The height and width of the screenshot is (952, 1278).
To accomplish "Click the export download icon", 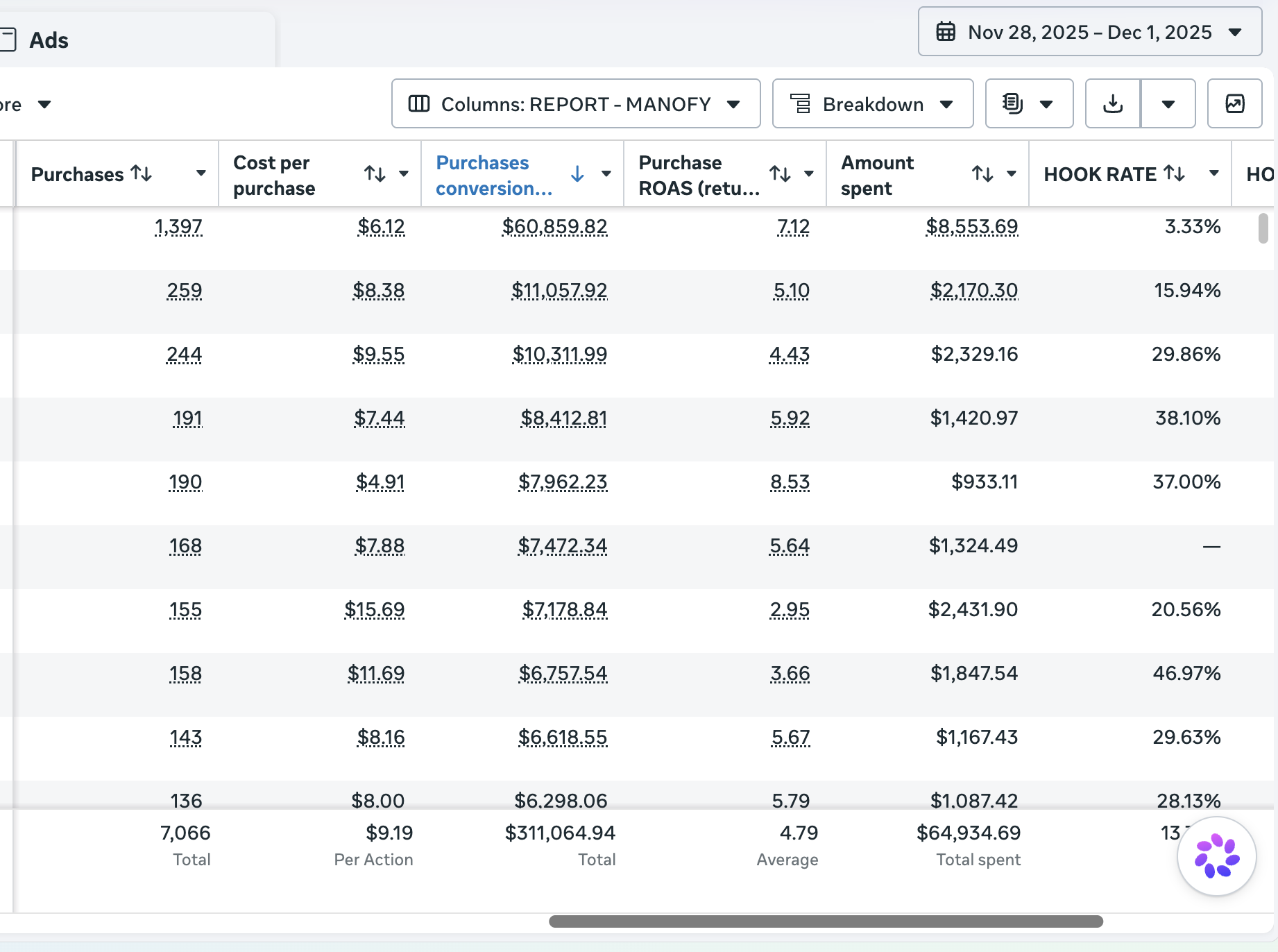I will (x=1113, y=104).
